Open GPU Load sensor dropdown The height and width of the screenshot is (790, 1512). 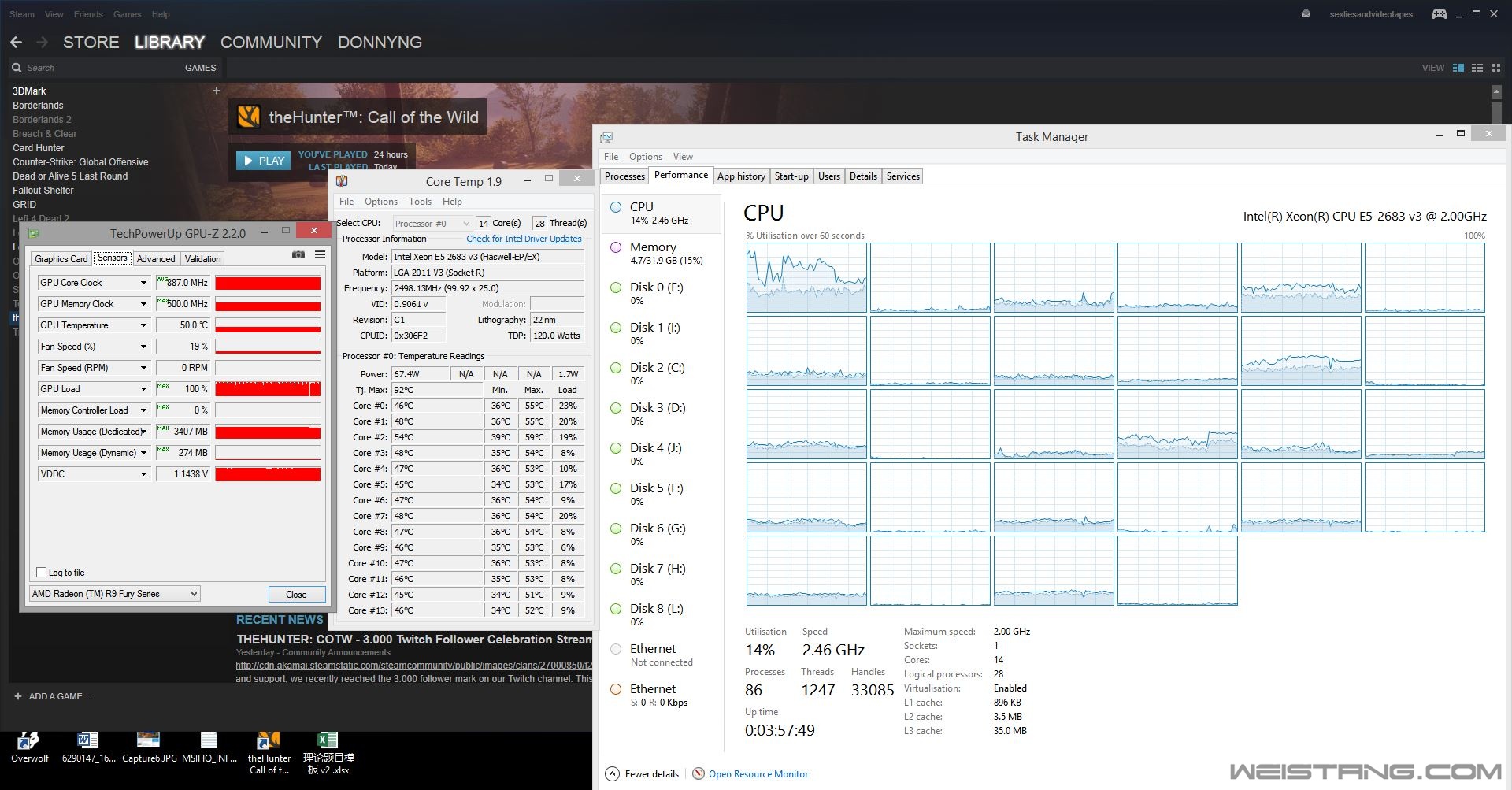coord(143,389)
